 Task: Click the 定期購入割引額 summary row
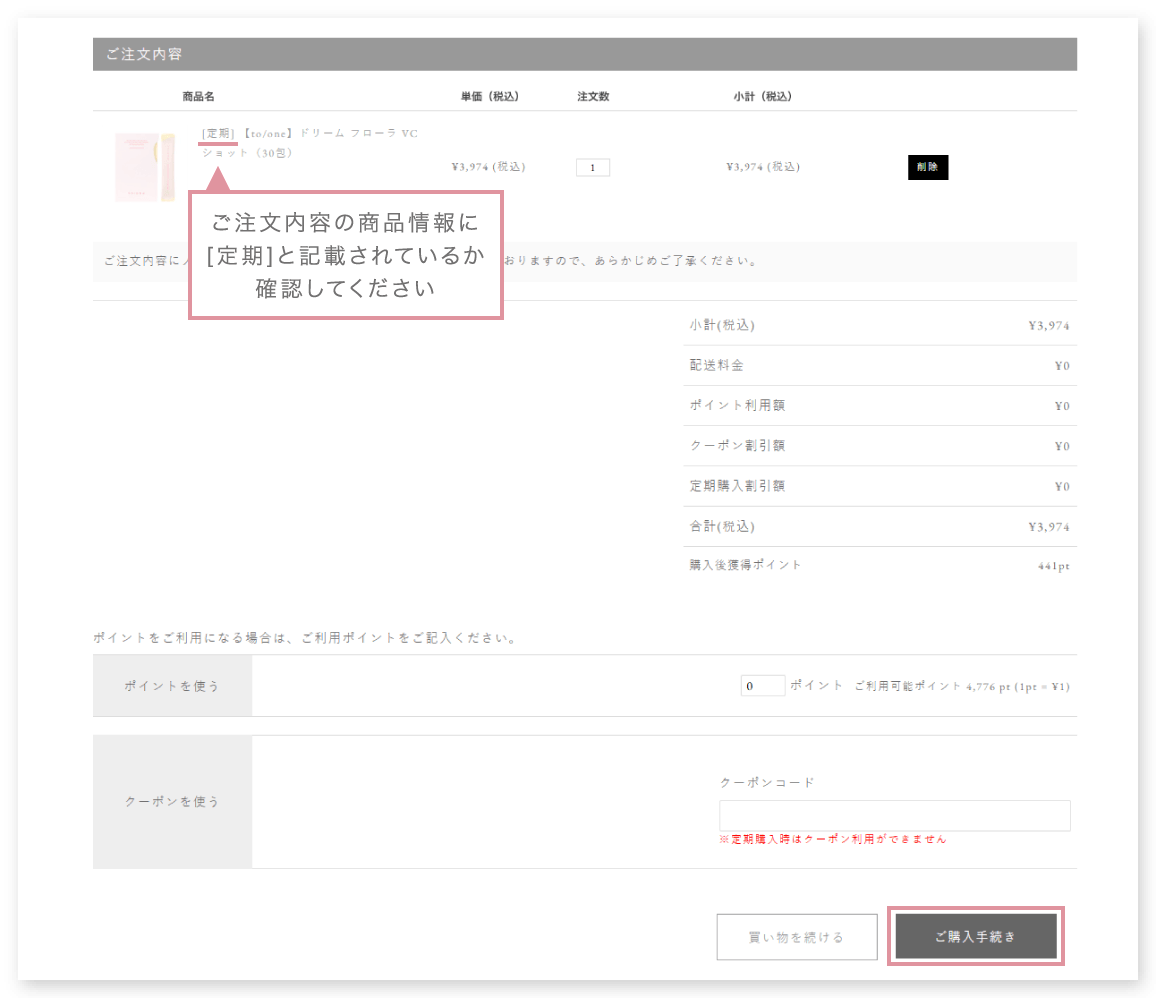click(880, 486)
